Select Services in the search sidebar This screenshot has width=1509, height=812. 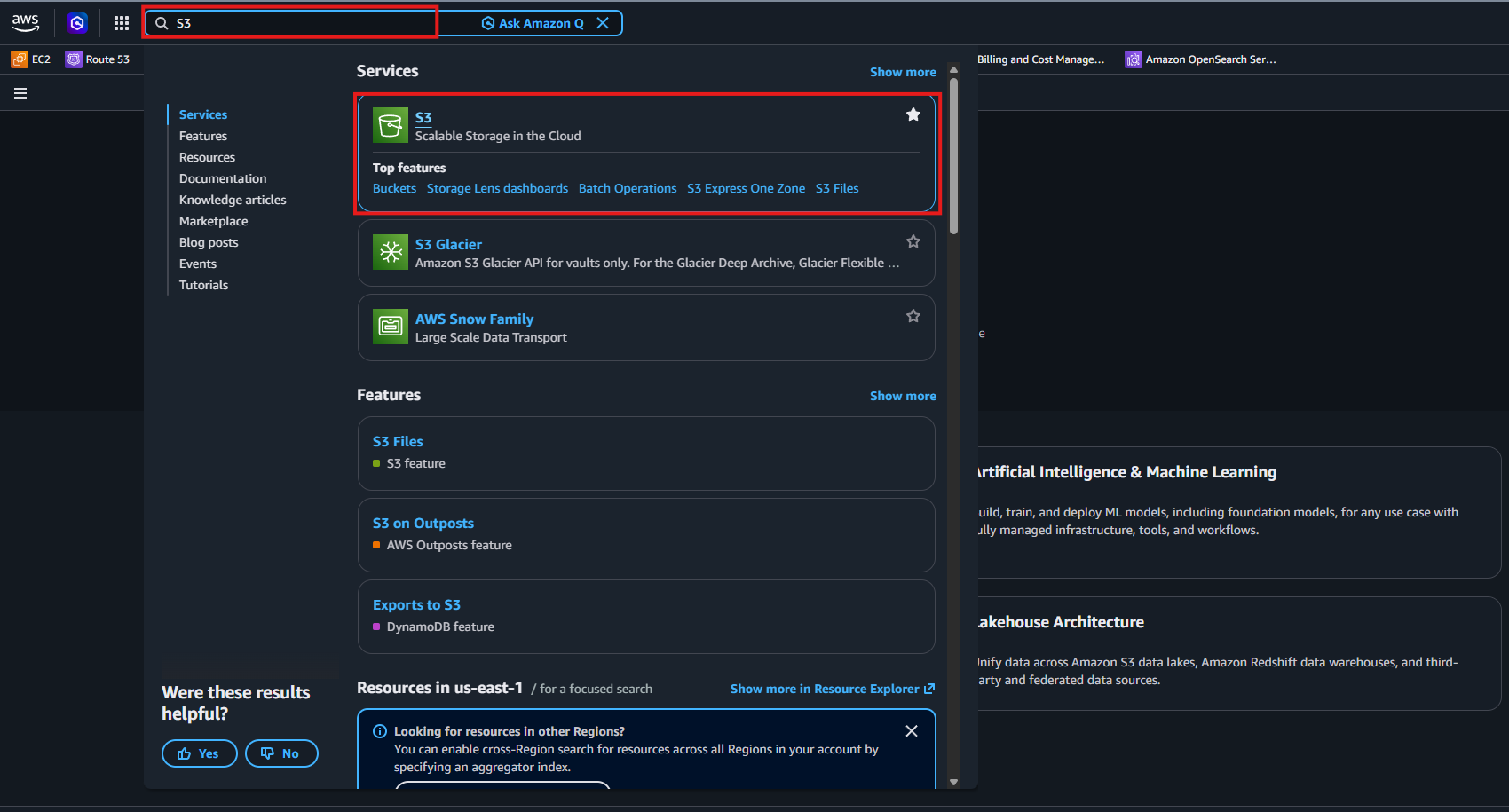click(x=203, y=114)
